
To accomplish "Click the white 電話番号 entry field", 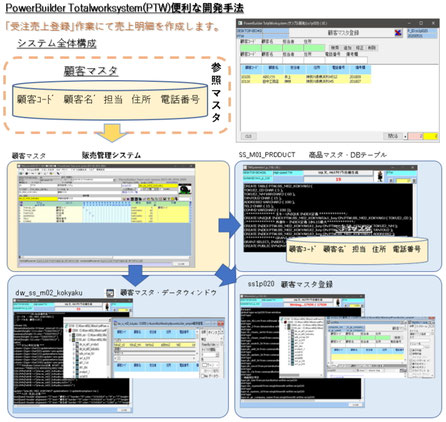I will click(335, 60).
